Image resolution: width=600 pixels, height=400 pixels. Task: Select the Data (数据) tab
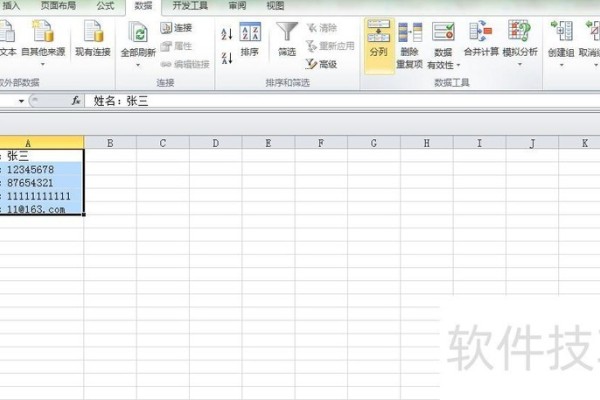143,6
